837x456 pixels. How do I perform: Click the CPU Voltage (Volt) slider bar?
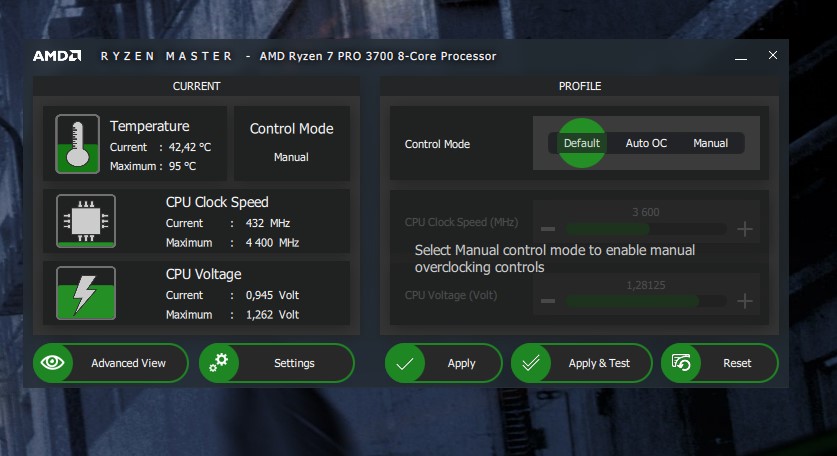point(646,301)
